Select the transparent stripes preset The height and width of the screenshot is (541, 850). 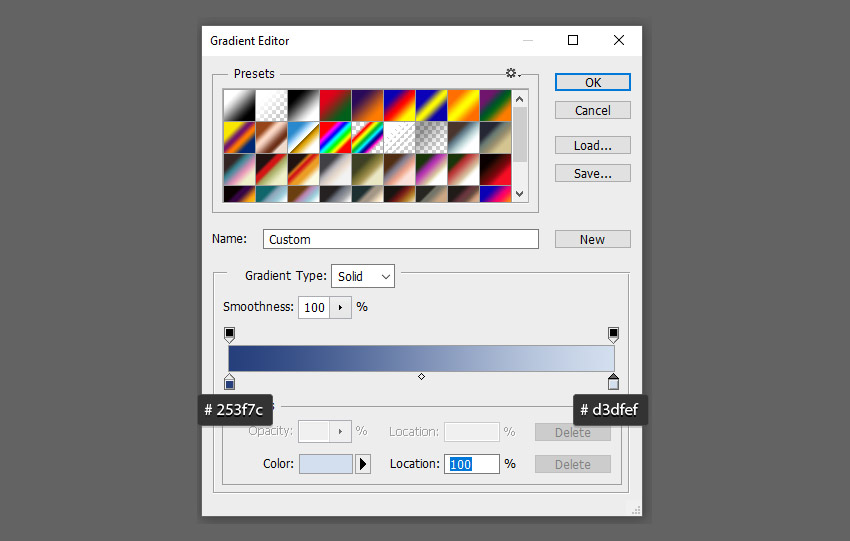click(x=399, y=137)
